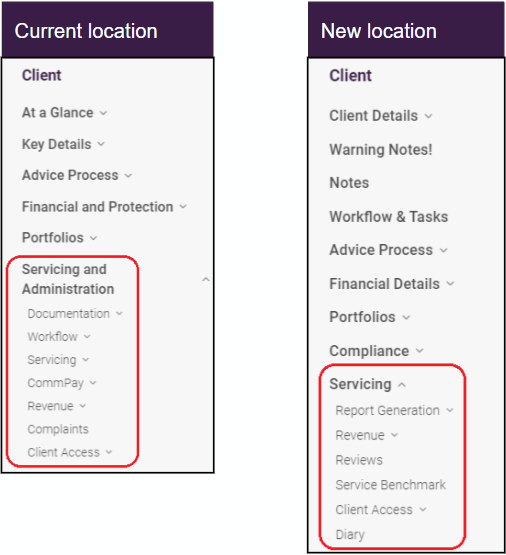Open Notes in new location menu
The height and width of the screenshot is (555, 506).
[349, 183]
